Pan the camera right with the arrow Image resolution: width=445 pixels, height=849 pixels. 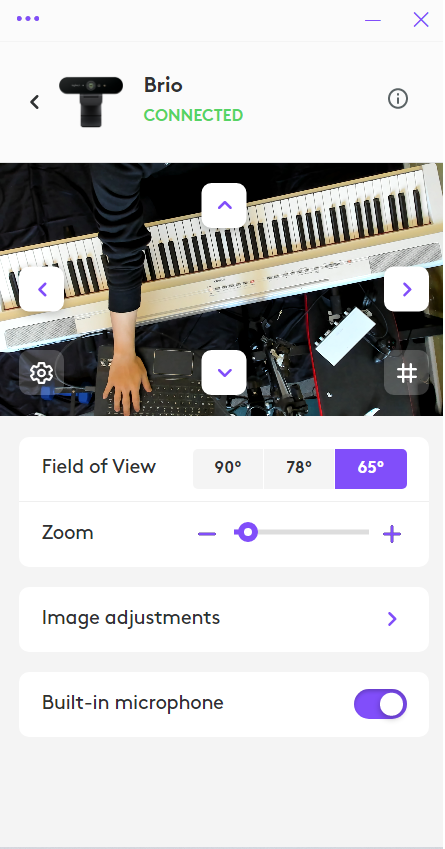[407, 289]
